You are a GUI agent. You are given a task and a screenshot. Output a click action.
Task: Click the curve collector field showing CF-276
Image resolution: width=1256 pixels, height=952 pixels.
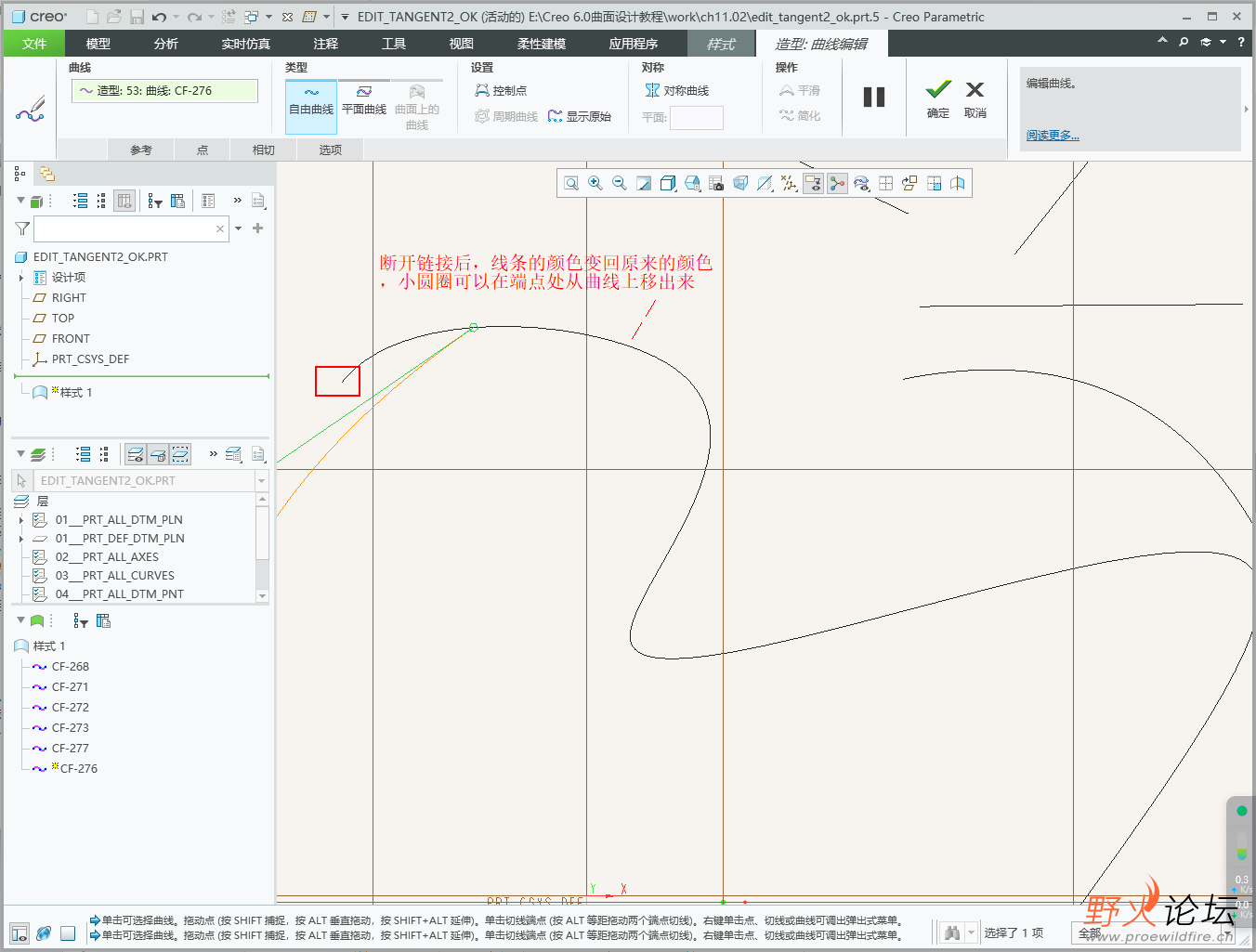click(x=165, y=90)
